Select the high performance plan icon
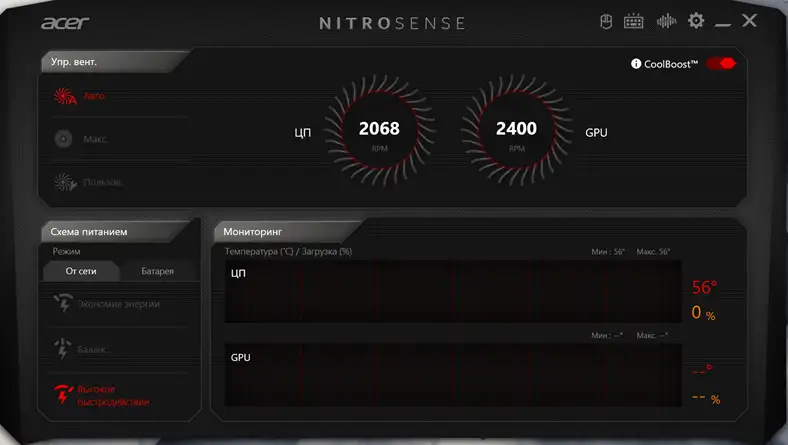Screen dimensions: 788x445 63,395
